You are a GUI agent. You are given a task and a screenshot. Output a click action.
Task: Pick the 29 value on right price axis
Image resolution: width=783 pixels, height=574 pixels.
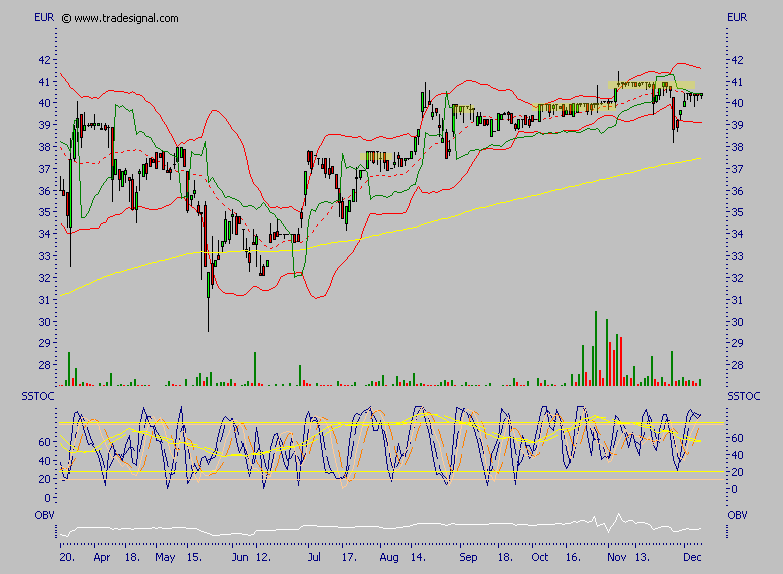click(x=737, y=343)
